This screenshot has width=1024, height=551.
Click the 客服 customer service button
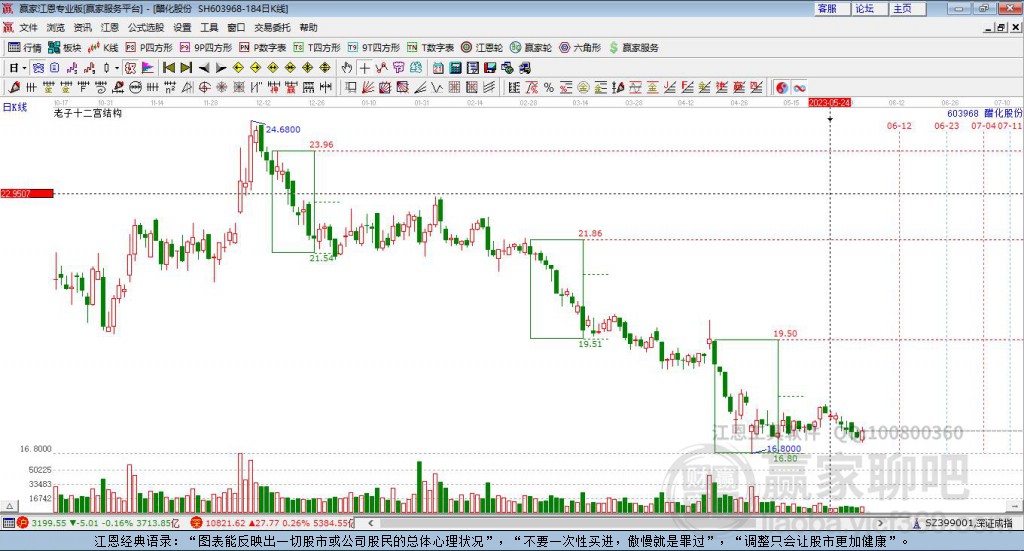[832, 8]
